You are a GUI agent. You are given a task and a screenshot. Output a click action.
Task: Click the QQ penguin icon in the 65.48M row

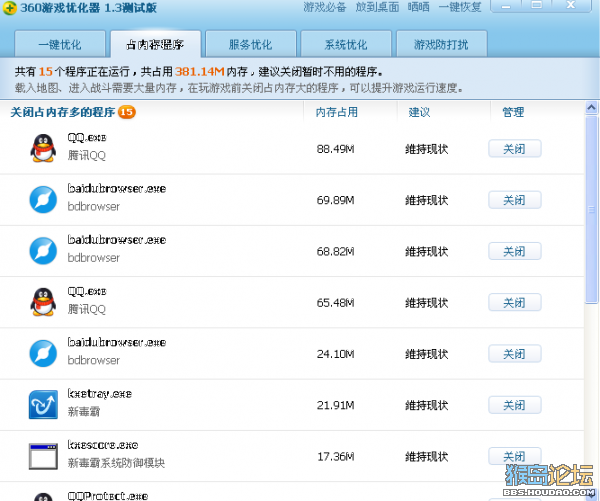(43, 302)
